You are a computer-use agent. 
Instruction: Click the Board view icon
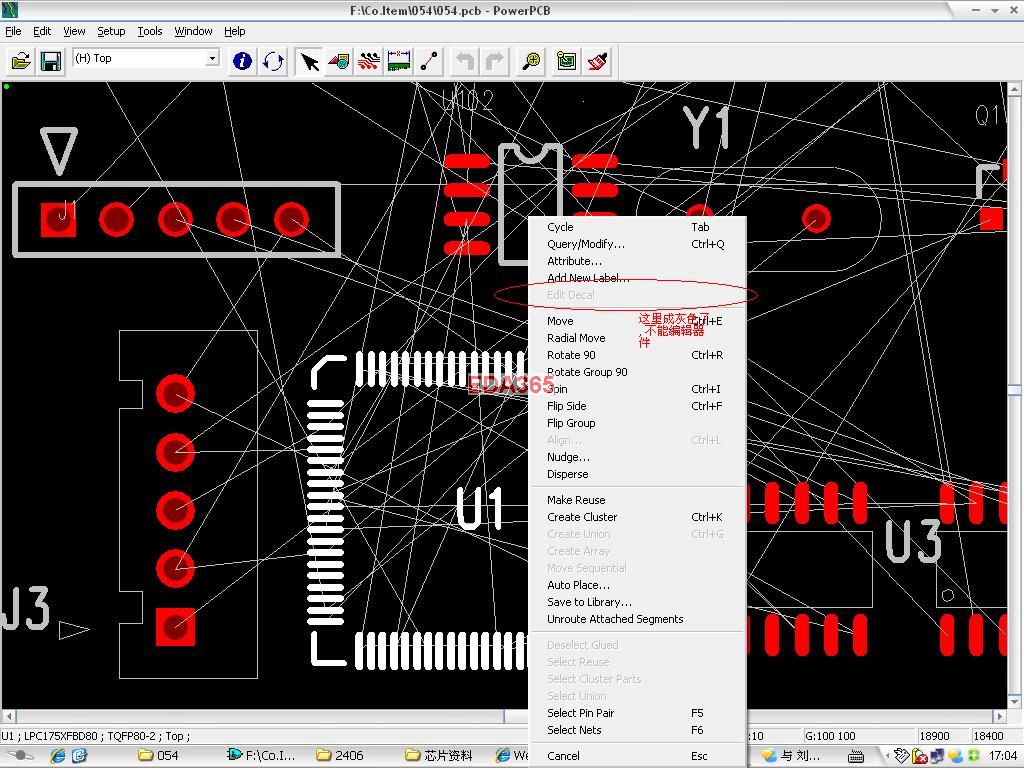tap(566, 61)
